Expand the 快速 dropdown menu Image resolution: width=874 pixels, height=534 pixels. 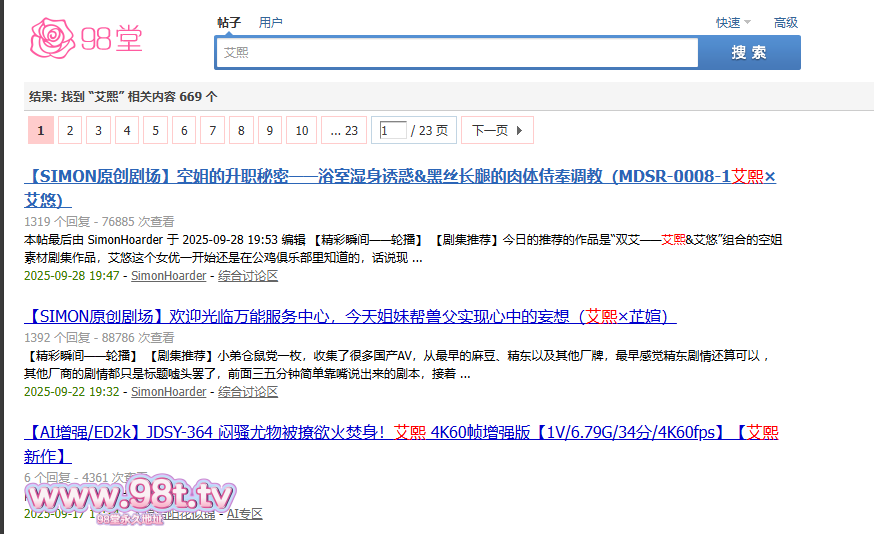(732, 22)
